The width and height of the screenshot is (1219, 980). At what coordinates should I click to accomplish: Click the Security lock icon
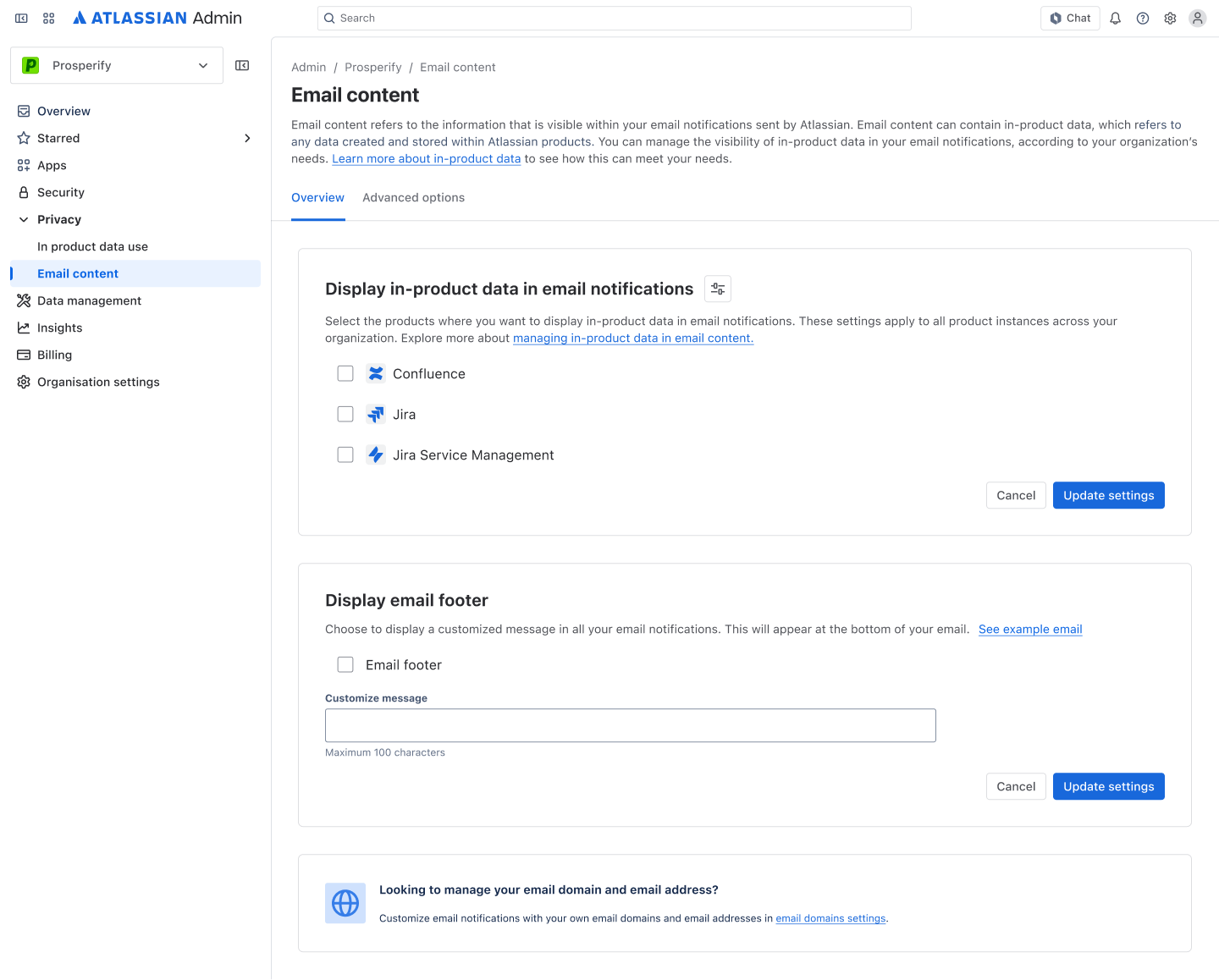click(24, 192)
